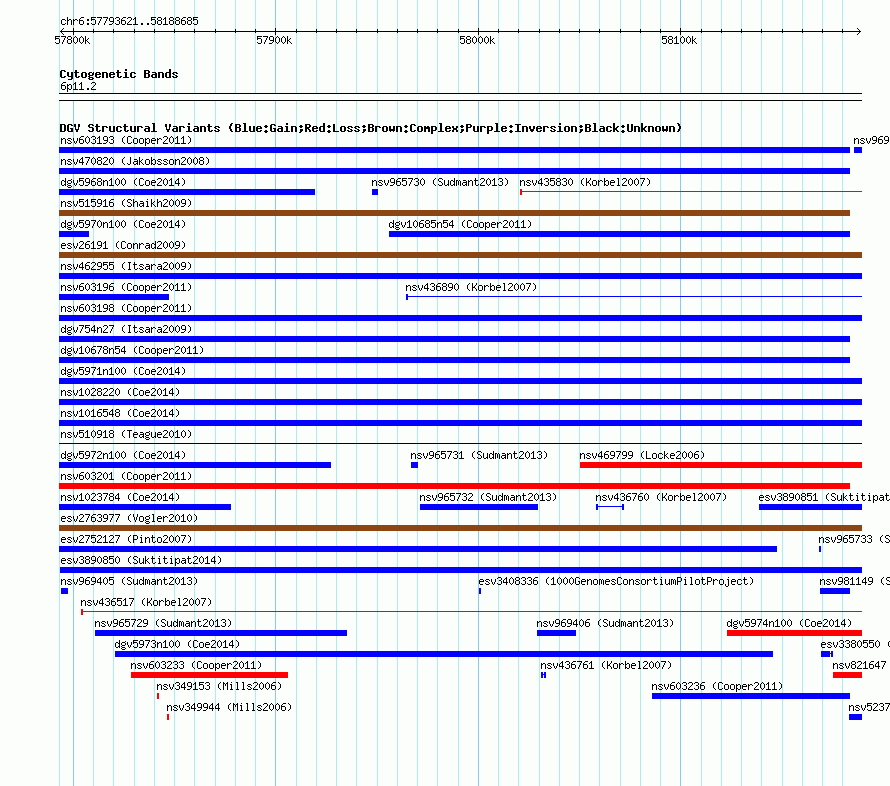Click the dgv5970n100 (Coe2014) label

click(123, 224)
